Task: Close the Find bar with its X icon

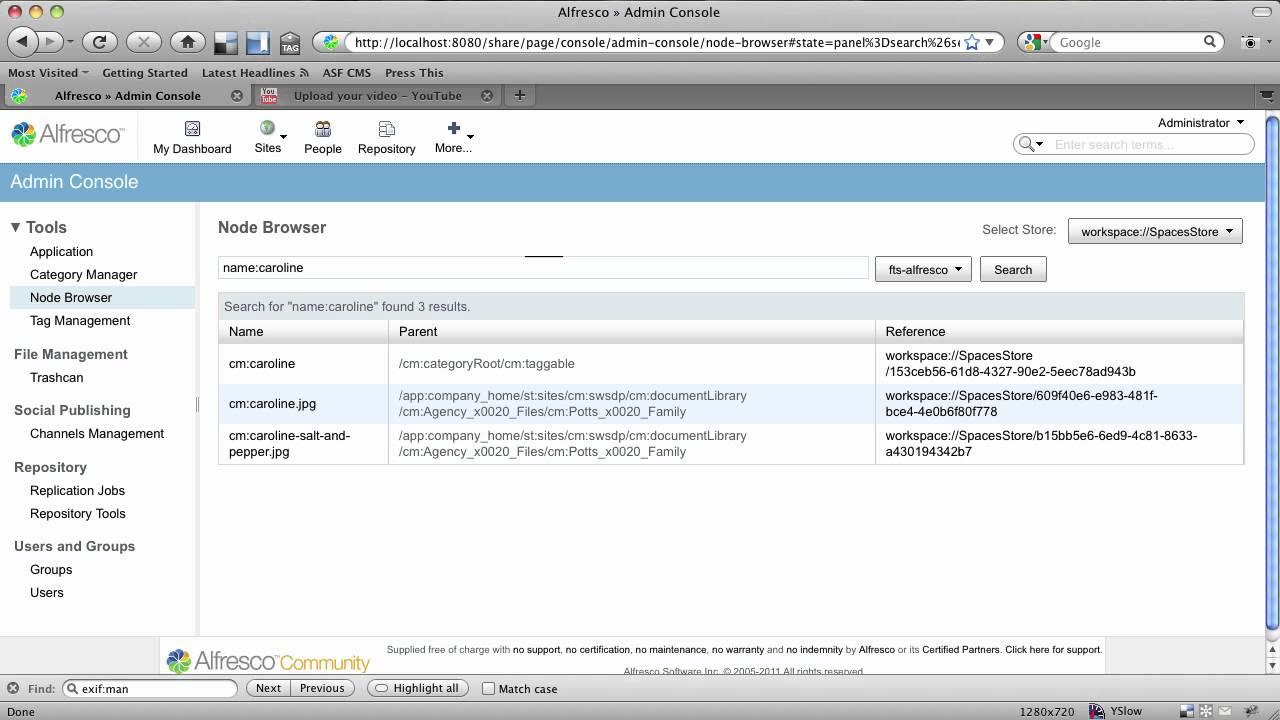Action: click(13, 688)
